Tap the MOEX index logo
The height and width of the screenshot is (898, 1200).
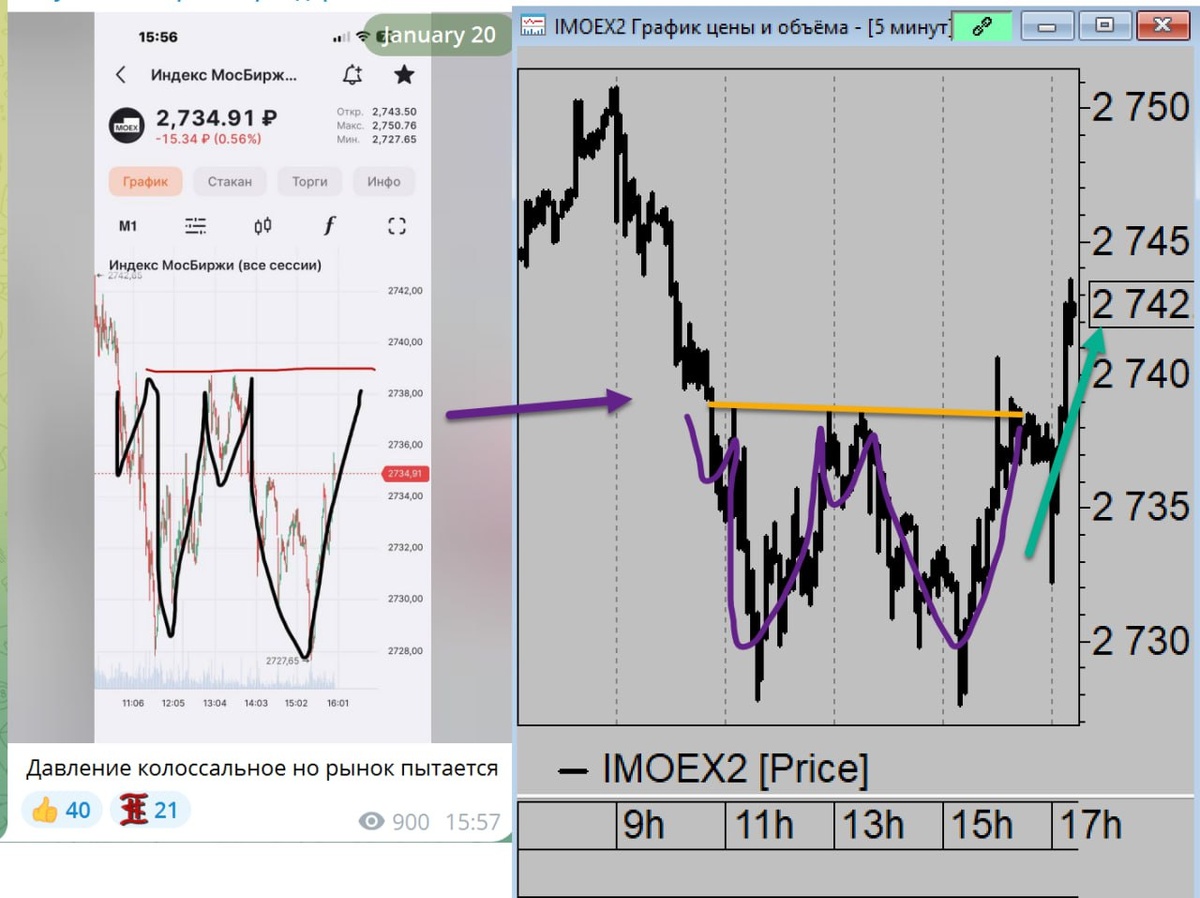pyautogui.click(x=126, y=127)
